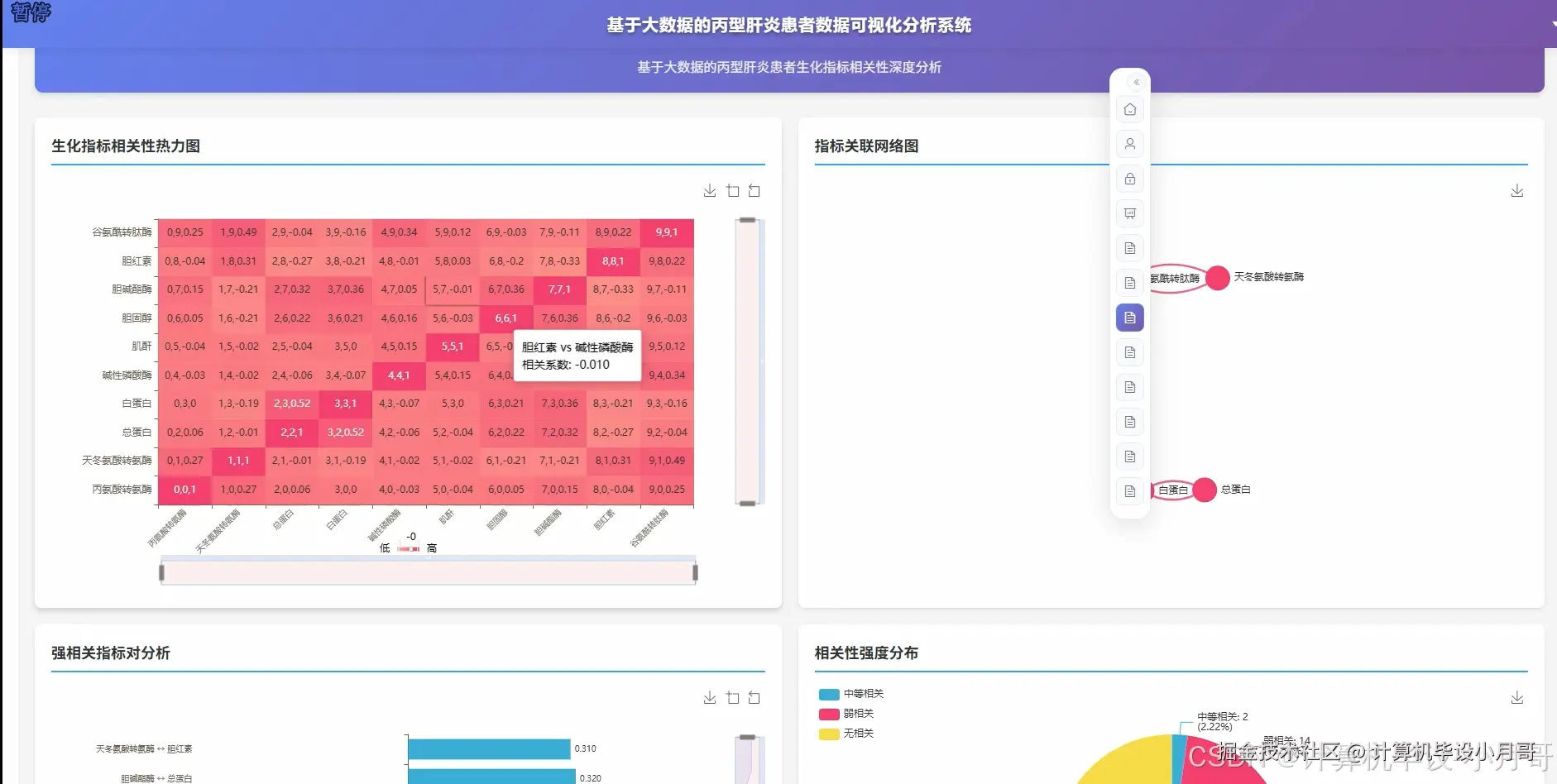Viewport: 1557px width, 784px height.
Task: Click heatmap cell labeled 6,6,1
Action: (506, 318)
